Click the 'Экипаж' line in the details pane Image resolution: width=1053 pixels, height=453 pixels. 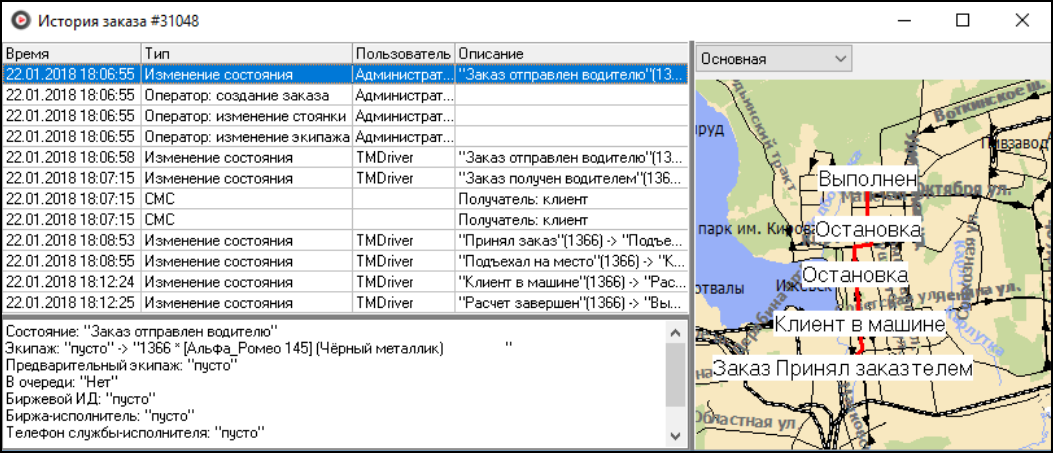click(257, 348)
